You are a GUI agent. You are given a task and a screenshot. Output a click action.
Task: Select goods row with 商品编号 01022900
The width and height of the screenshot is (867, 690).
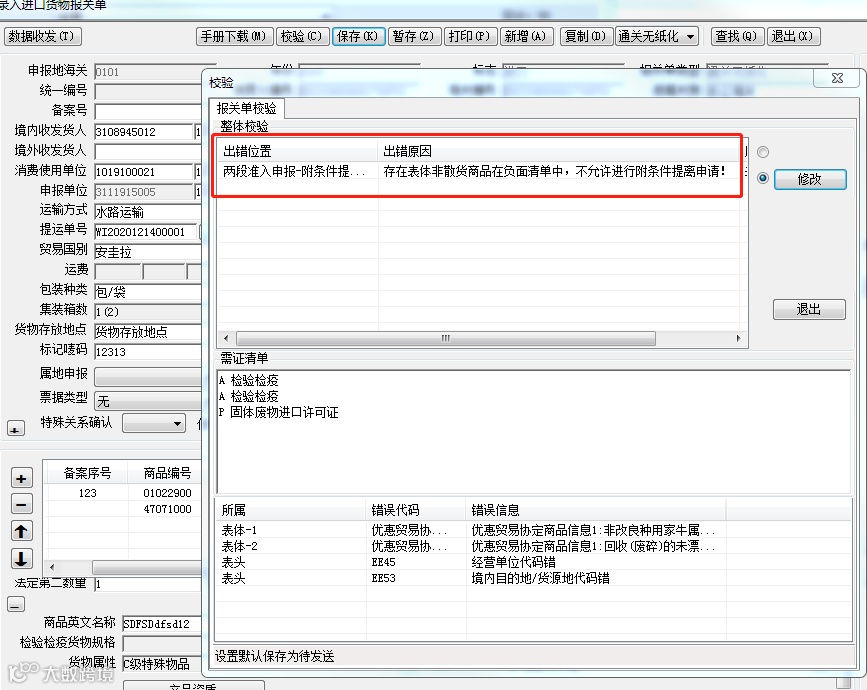[123, 493]
